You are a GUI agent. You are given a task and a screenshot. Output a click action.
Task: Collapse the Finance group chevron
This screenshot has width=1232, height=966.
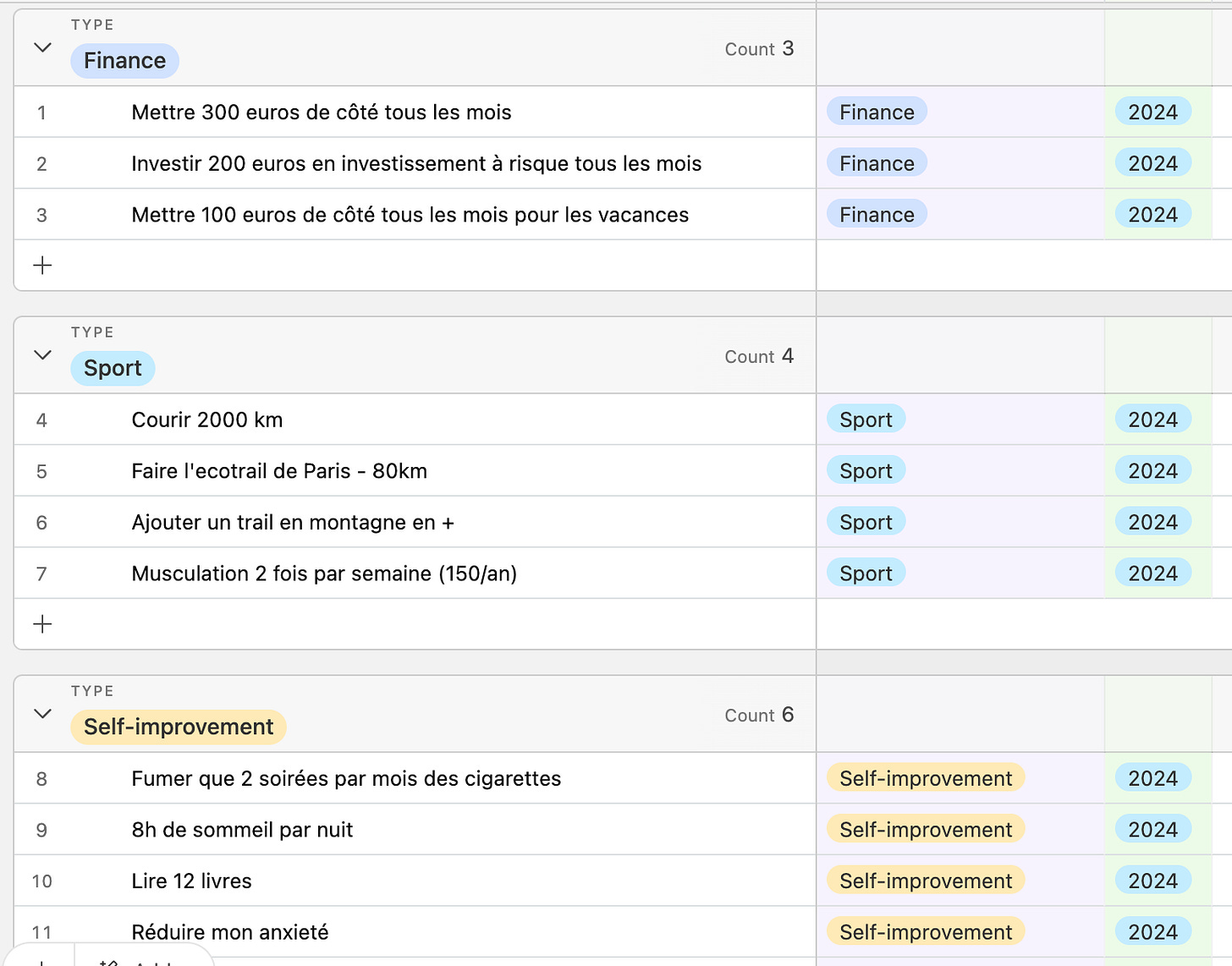42,47
